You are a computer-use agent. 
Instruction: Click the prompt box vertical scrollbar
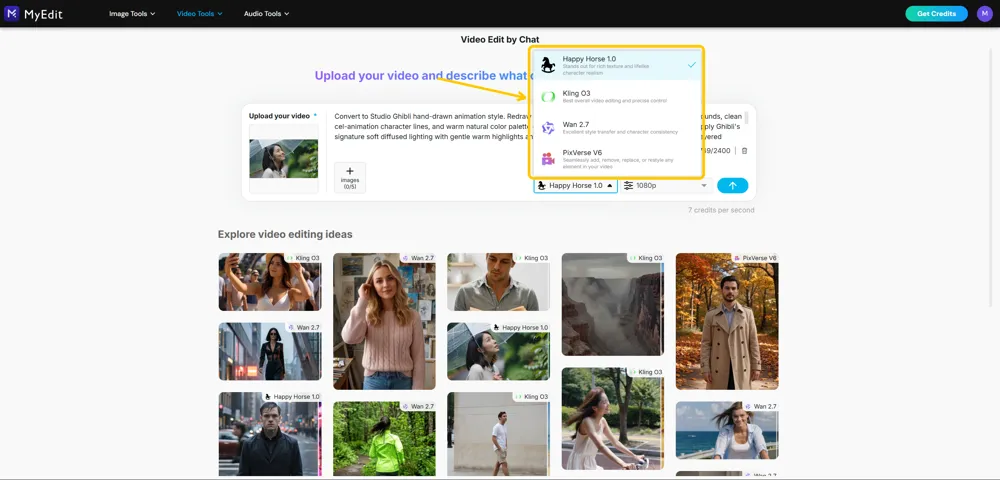(x=746, y=119)
